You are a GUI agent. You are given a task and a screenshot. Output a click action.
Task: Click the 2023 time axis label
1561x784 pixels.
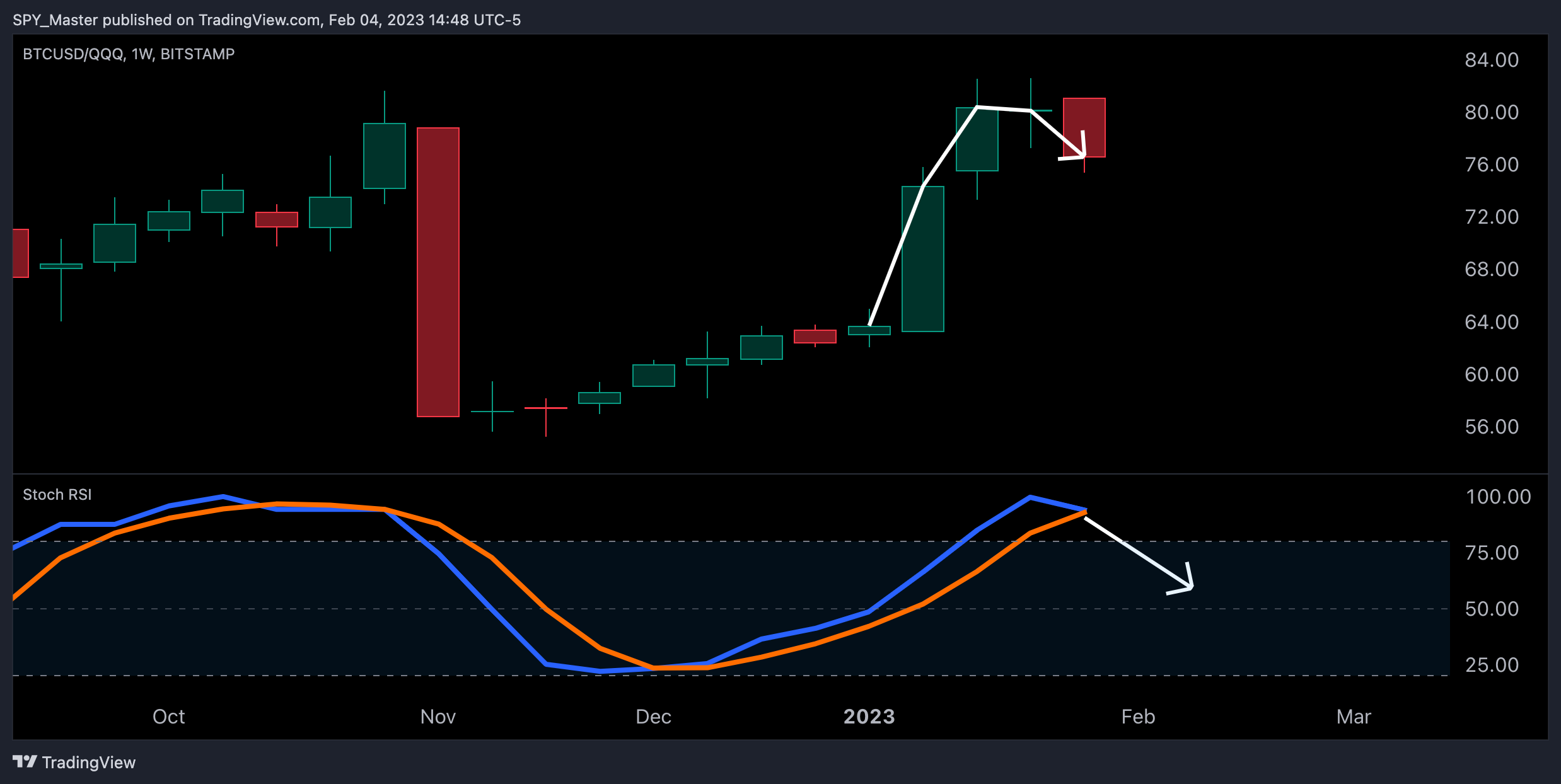pyautogui.click(x=869, y=717)
